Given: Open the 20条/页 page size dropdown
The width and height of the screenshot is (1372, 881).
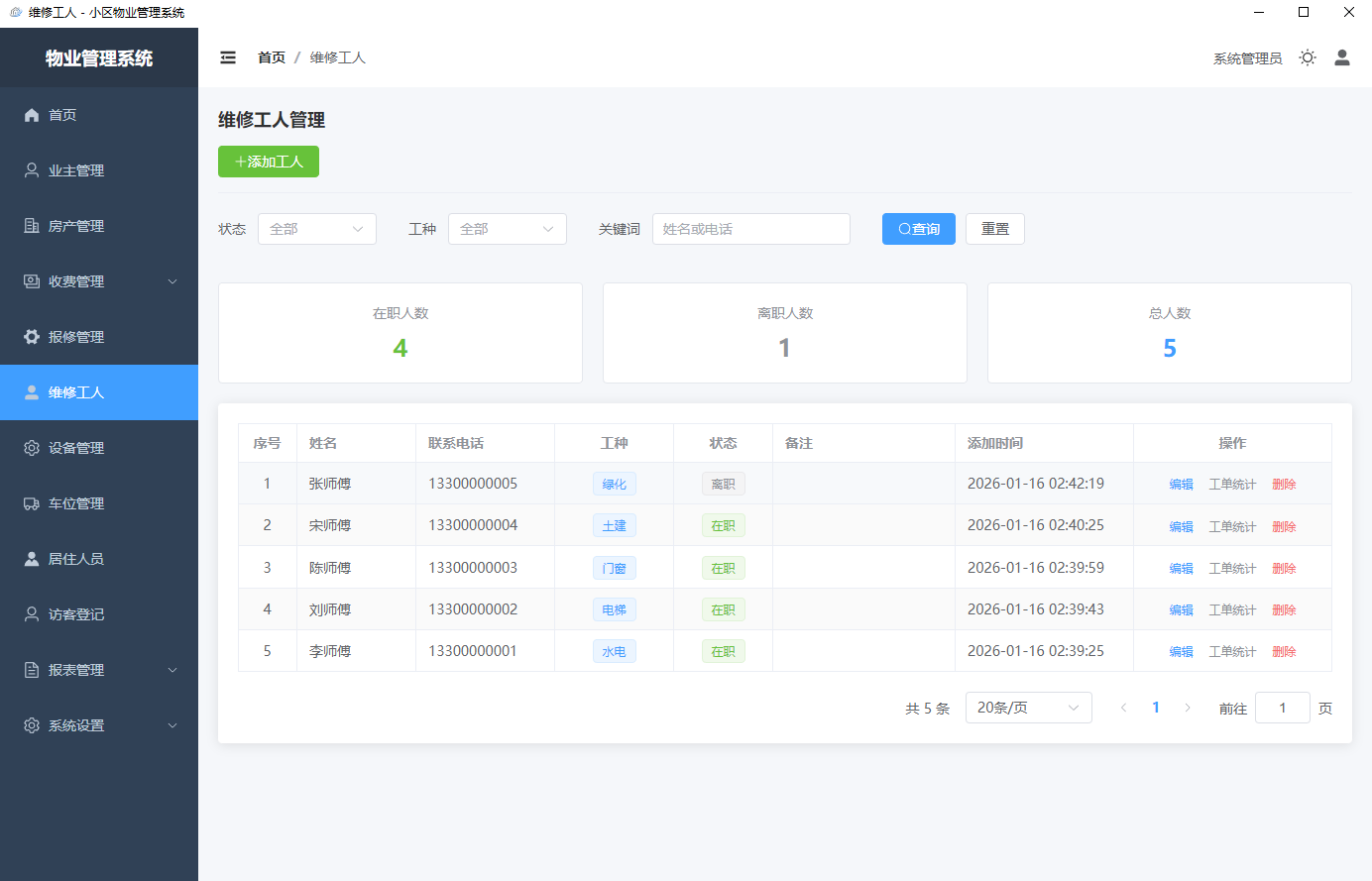Looking at the screenshot, I should 1028,708.
